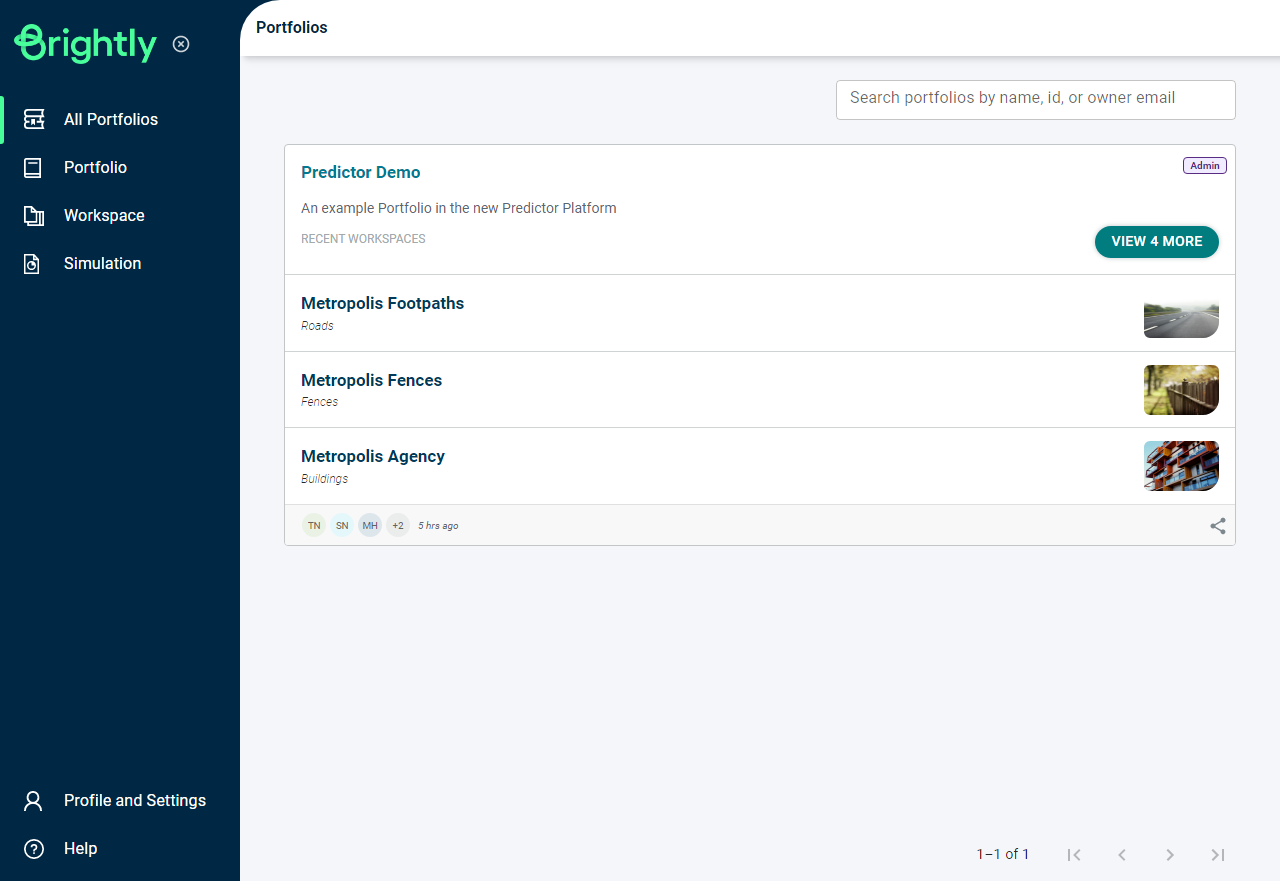The height and width of the screenshot is (881, 1280).
Task: Click the 'Roads' category label
Action: [x=317, y=326]
